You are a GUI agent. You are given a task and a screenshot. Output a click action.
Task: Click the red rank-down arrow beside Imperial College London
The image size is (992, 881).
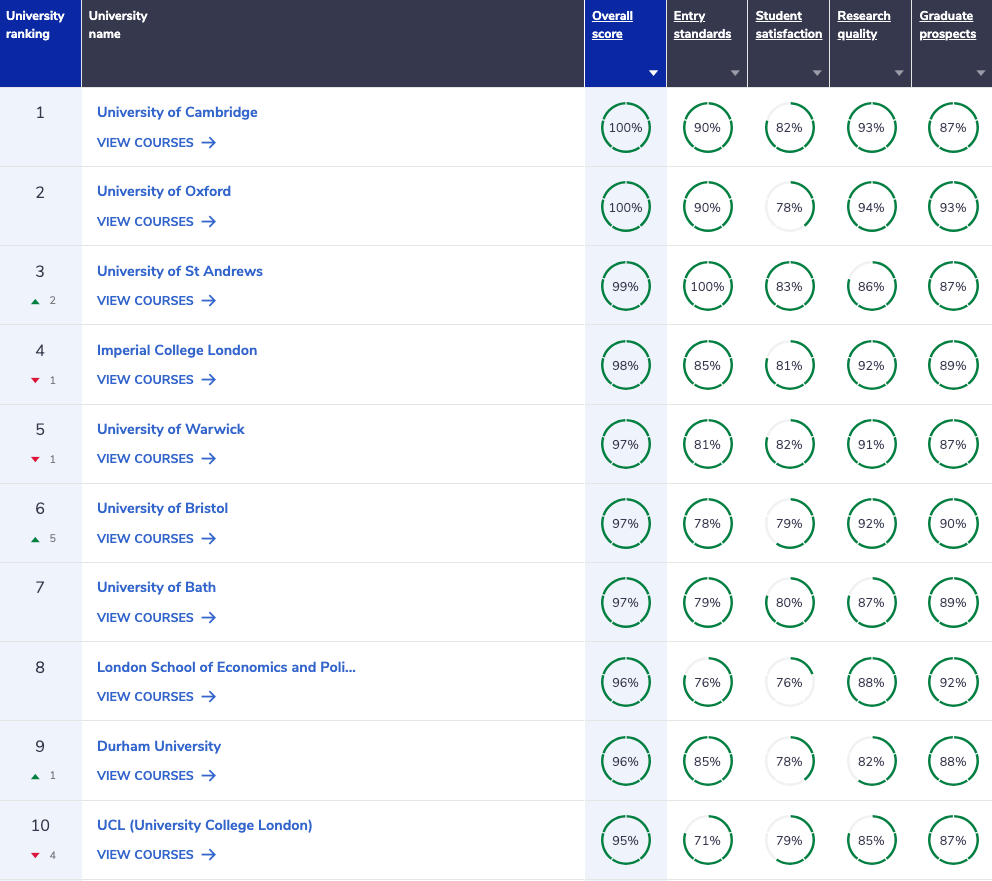(33, 380)
